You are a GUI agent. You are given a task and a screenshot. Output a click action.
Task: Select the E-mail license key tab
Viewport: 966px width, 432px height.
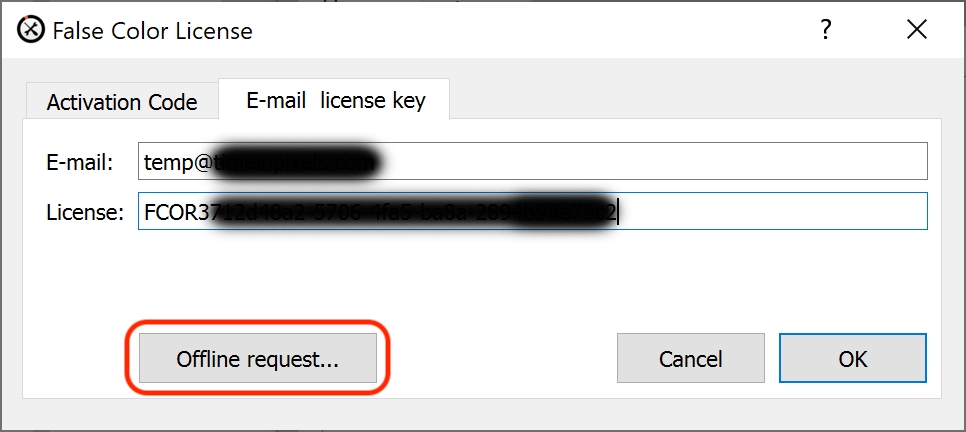[x=335, y=99]
